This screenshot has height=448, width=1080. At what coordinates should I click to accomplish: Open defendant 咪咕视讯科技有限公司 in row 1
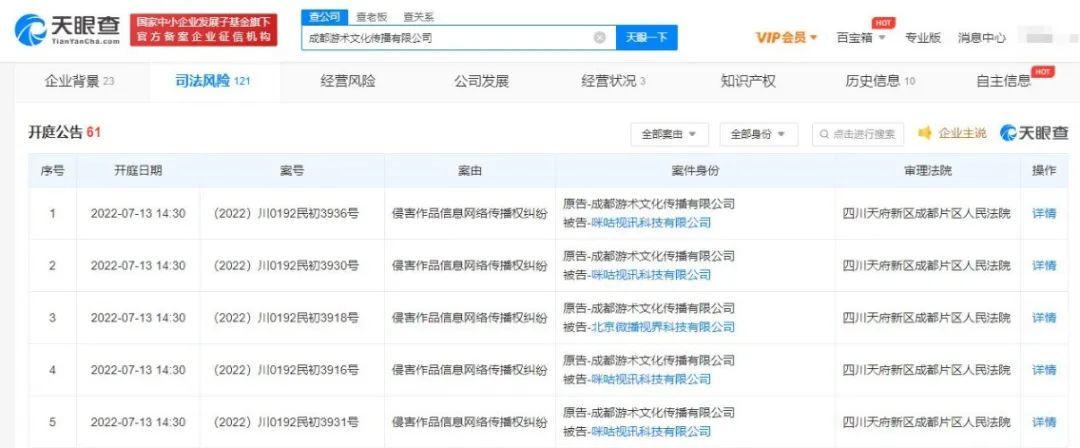point(651,223)
